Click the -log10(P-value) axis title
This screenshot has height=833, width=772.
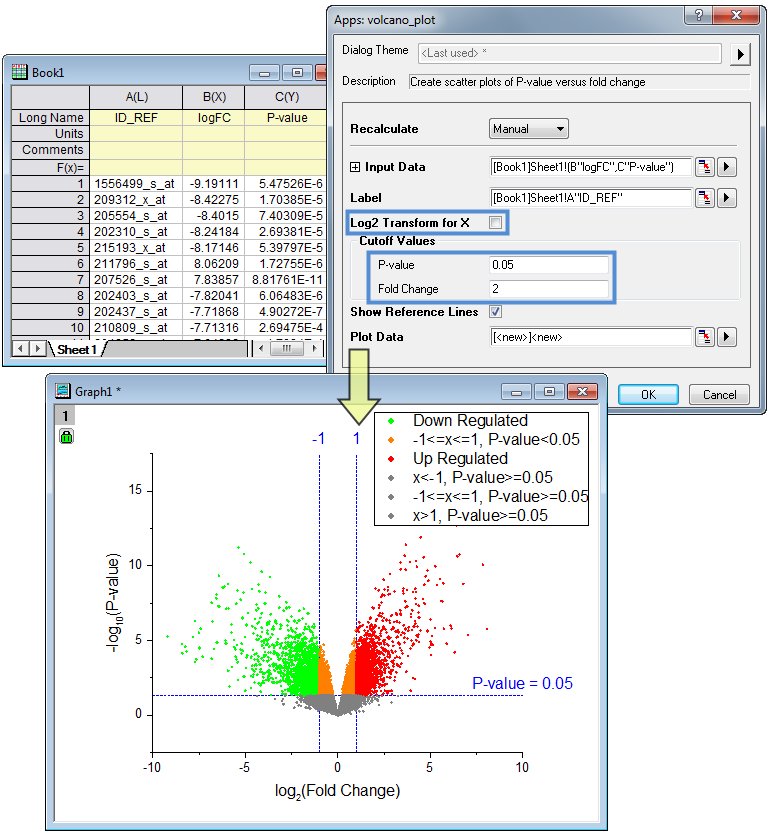(x=114, y=603)
